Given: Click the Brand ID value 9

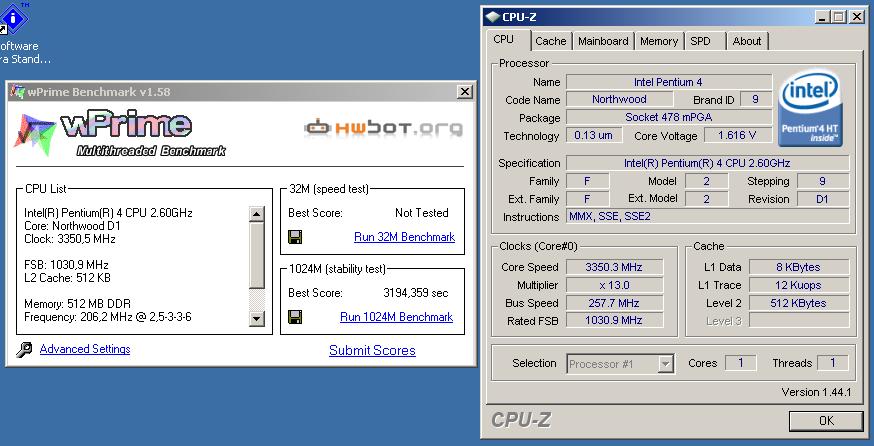Looking at the screenshot, I should (x=756, y=99).
